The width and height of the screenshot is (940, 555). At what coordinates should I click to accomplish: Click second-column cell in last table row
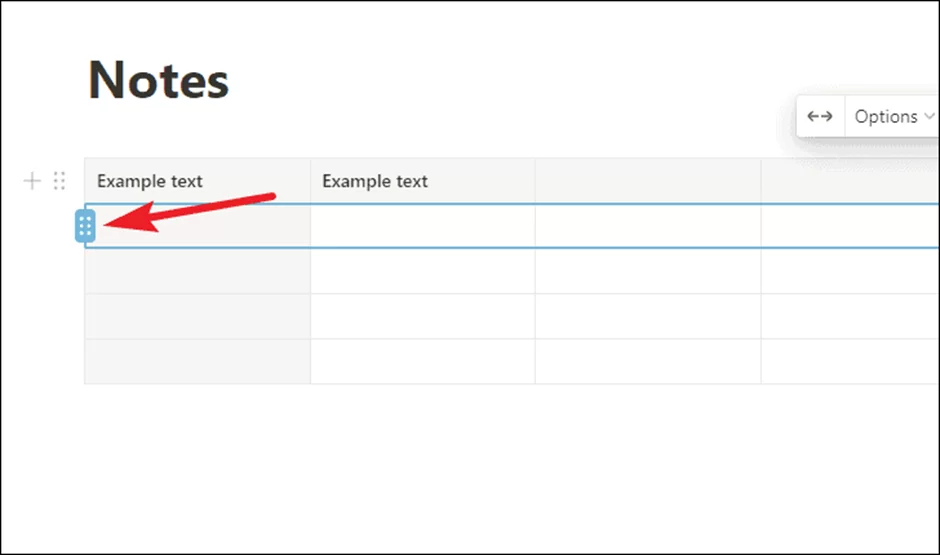coord(423,361)
